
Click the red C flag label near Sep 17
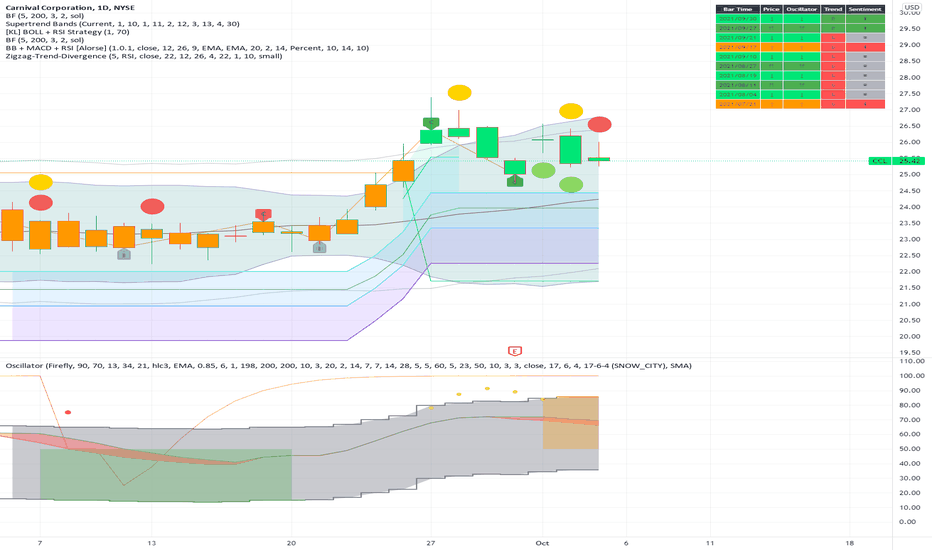click(x=263, y=214)
